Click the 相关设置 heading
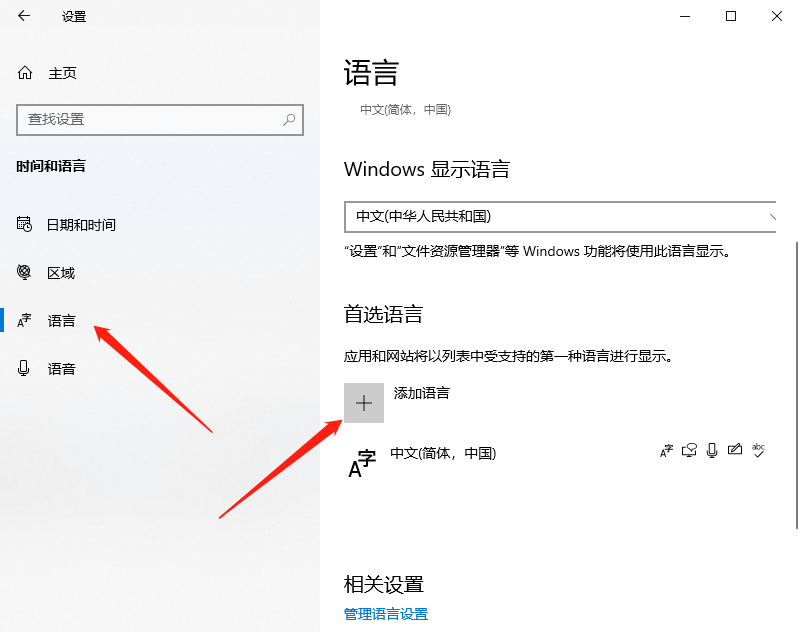 [x=384, y=585]
